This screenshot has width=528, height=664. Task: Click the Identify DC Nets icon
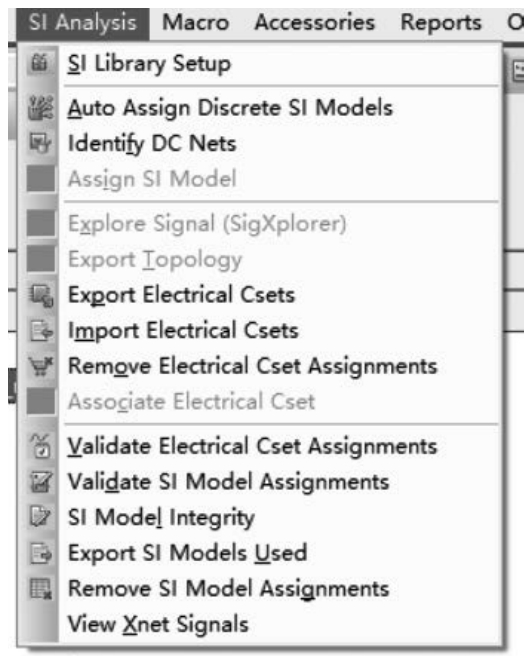point(41,143)
